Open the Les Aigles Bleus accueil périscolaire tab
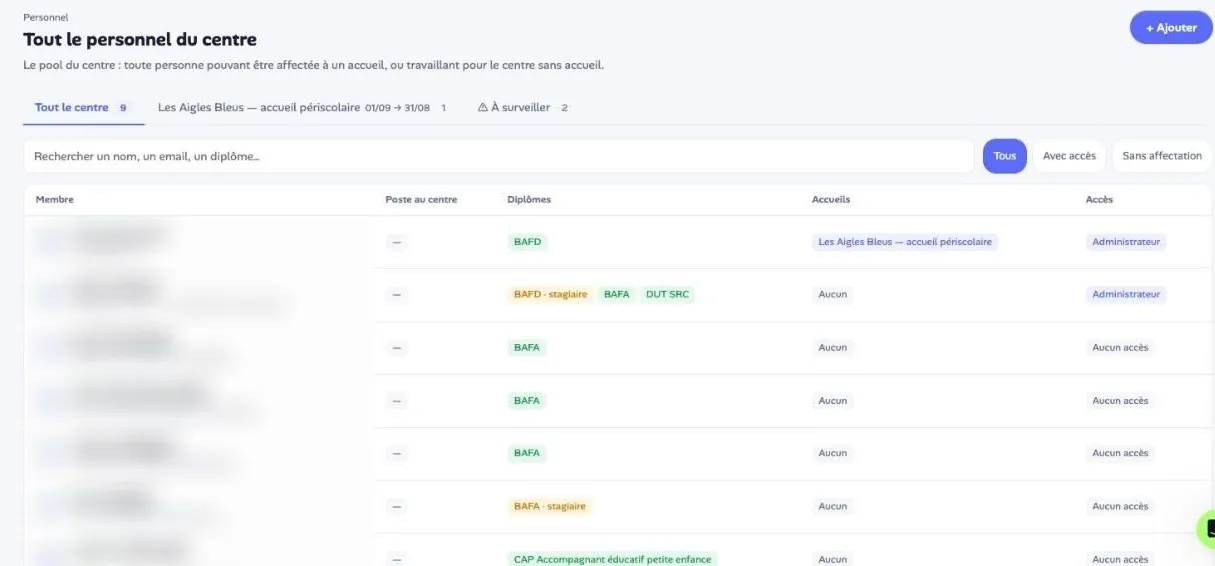This screenshot has width=1215, height=566. [302, 107]
